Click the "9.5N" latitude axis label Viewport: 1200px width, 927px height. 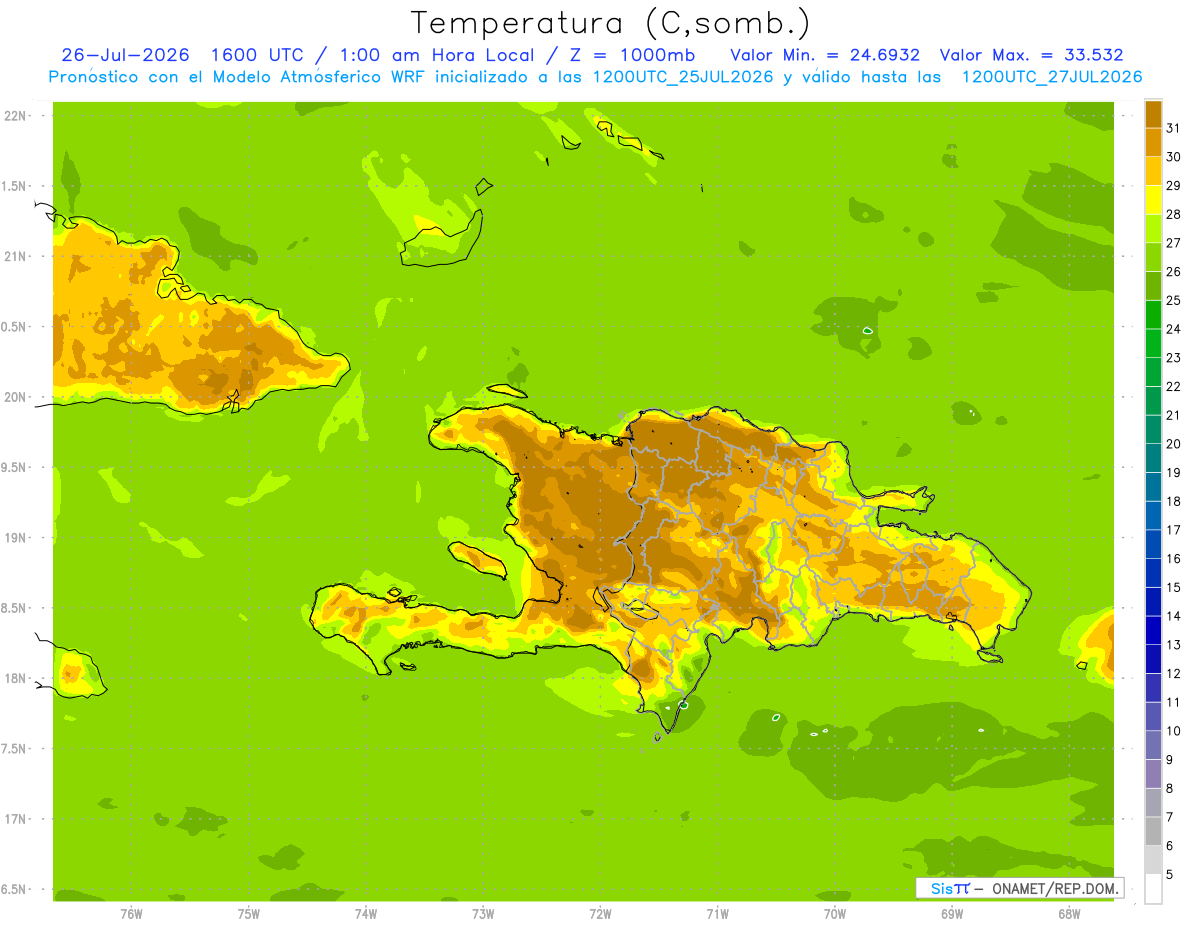(14, 467)
